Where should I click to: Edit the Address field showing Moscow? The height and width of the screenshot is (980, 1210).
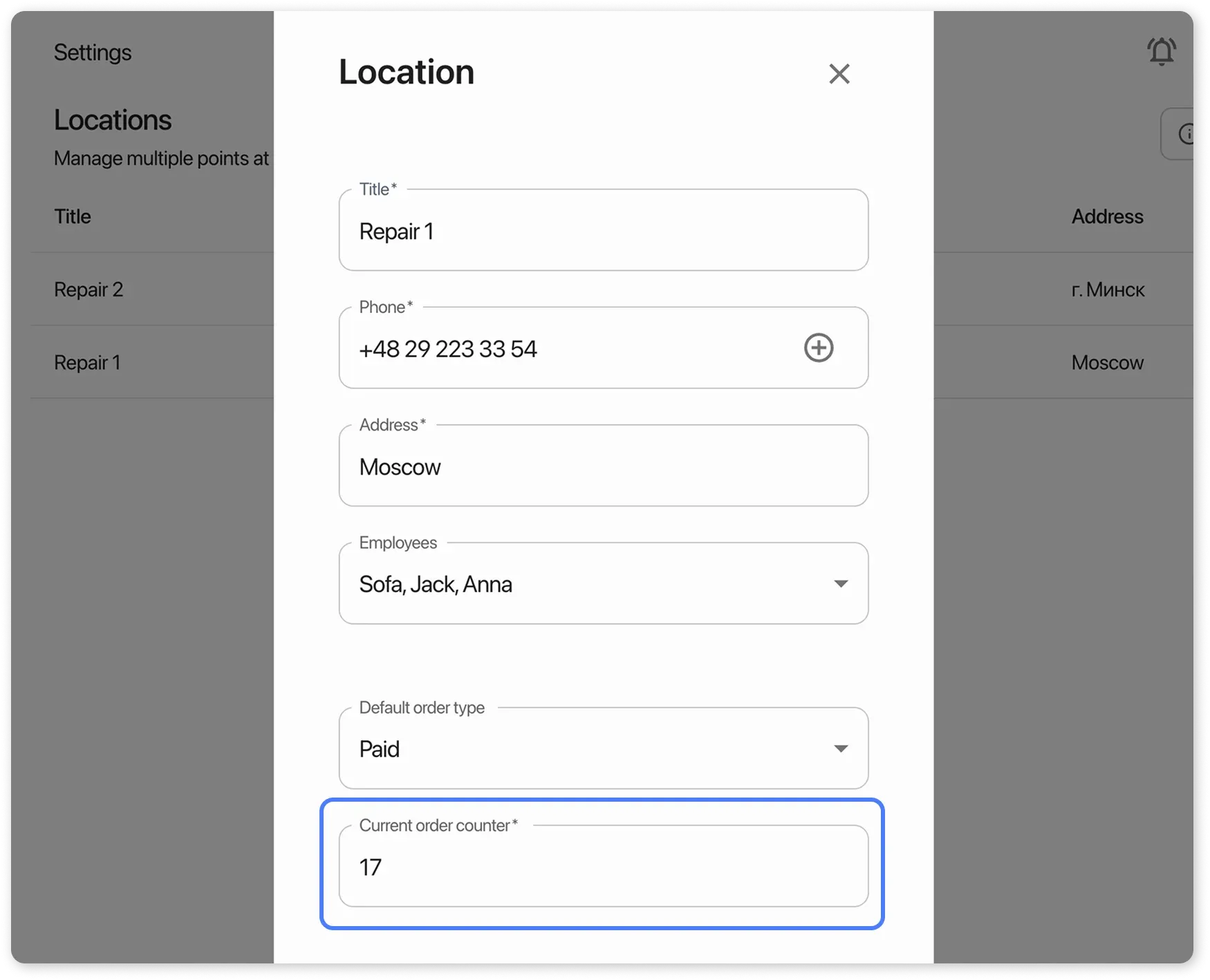coord(603,467)
